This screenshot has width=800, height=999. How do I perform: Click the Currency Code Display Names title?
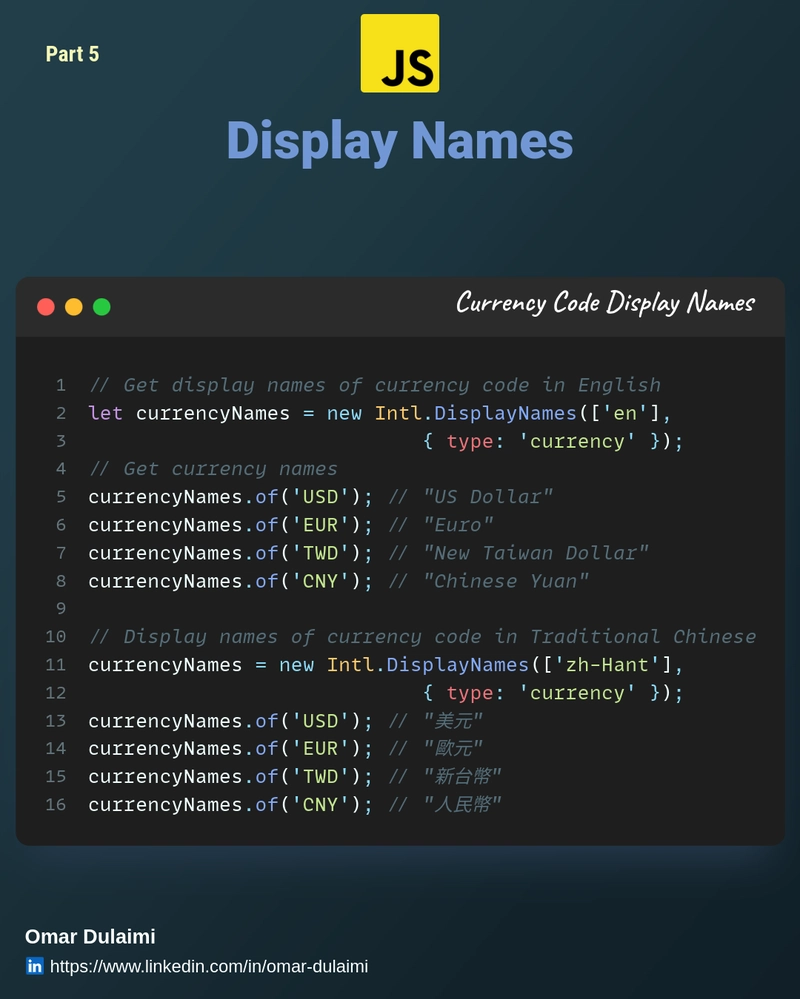(605, 302)
